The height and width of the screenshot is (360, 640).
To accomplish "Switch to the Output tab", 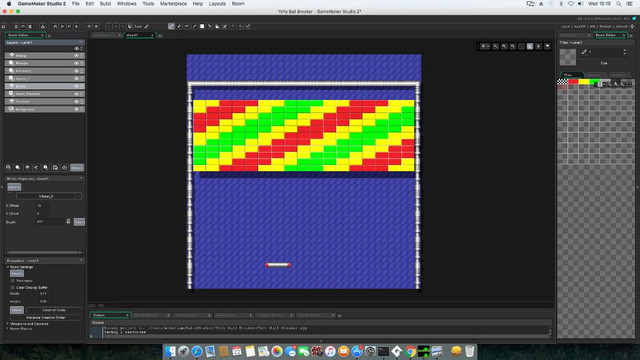I will click(109, 315).
